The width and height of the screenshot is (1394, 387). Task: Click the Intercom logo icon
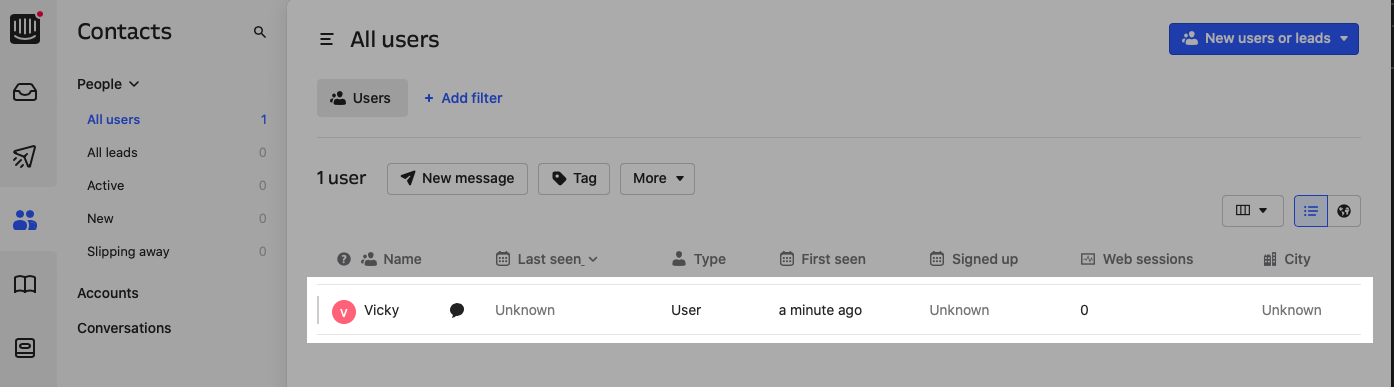[25, 30]
